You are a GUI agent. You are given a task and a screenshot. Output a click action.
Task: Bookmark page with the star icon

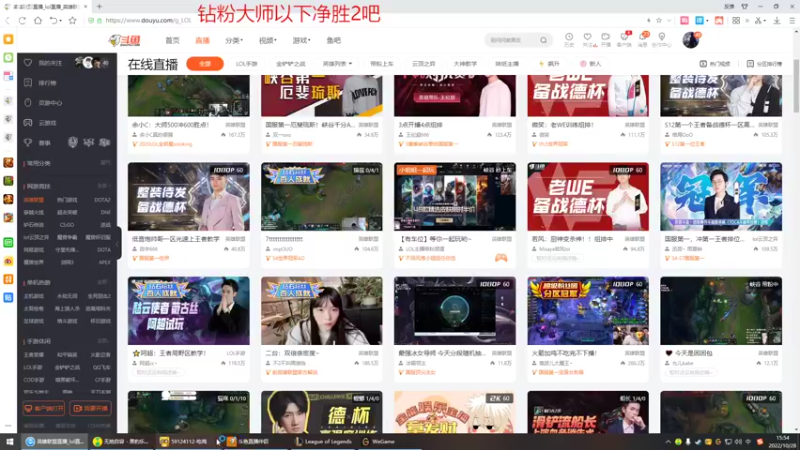tap(72, 20)
